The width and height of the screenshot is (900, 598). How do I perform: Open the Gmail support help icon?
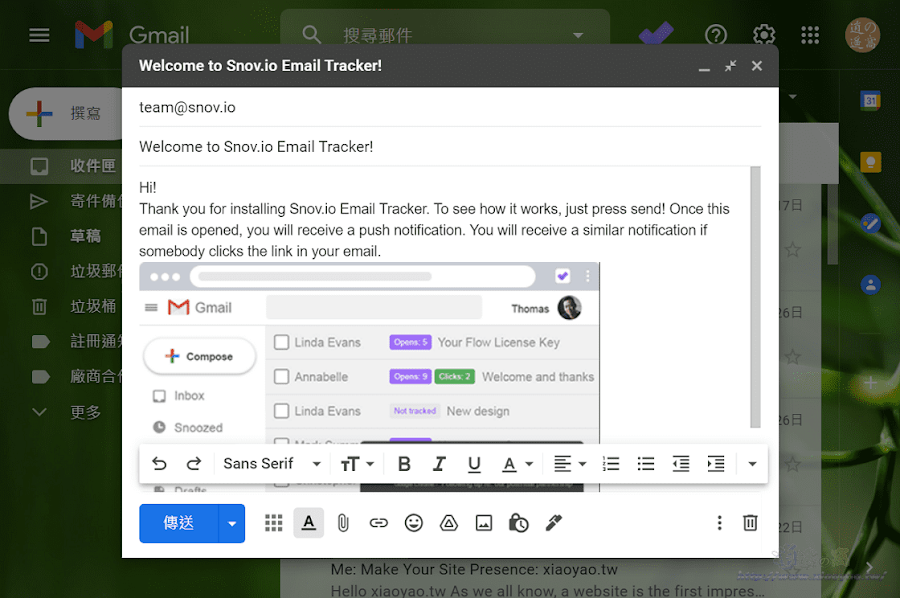[716, 36]
